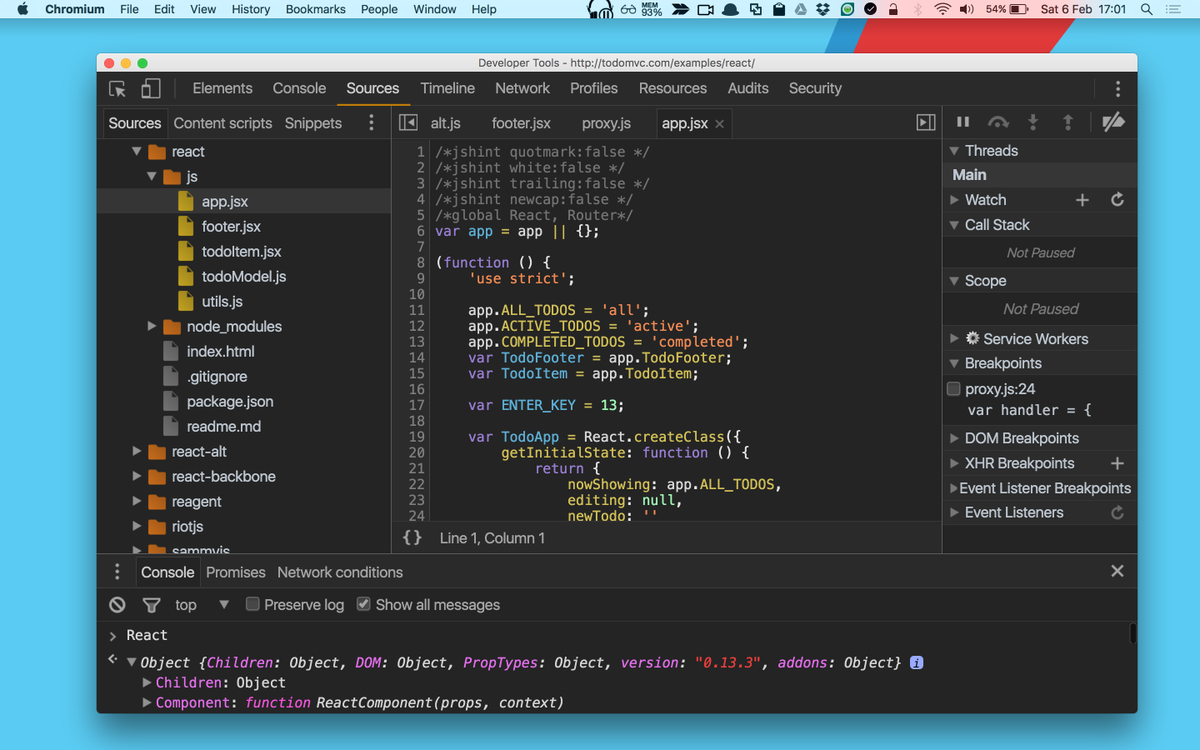The width and height of the screenshot is (1200, 750).
Task: Click the Dropbox menu bar icon
Action: click(823, 9)
